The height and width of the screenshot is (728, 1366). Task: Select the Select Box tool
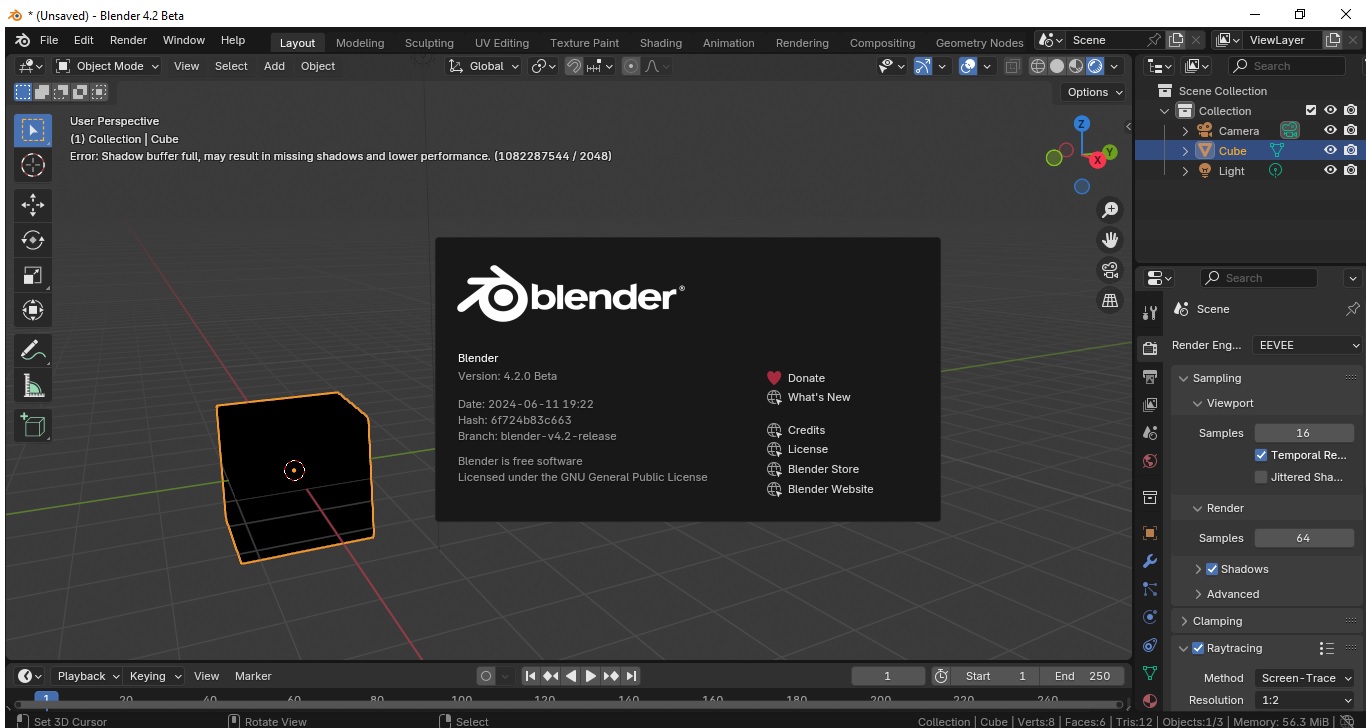(x=33, y=131)
